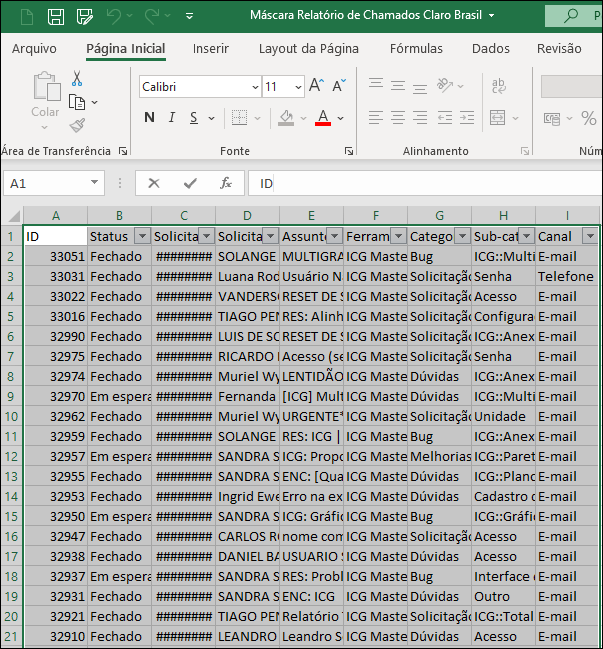
Task: Apply red font color
Action: coord(323,118)
